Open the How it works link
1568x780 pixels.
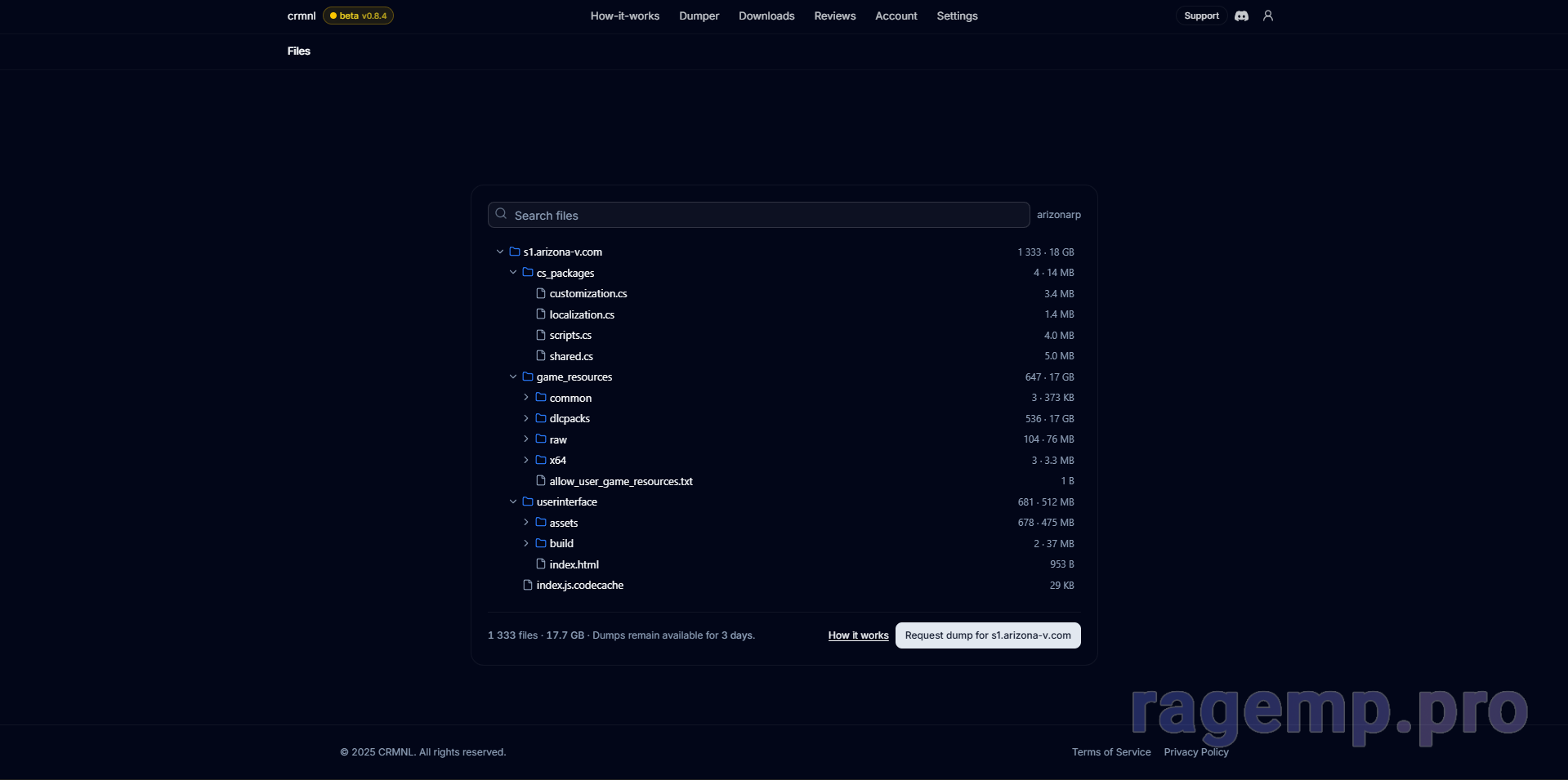tap(858, 635)
